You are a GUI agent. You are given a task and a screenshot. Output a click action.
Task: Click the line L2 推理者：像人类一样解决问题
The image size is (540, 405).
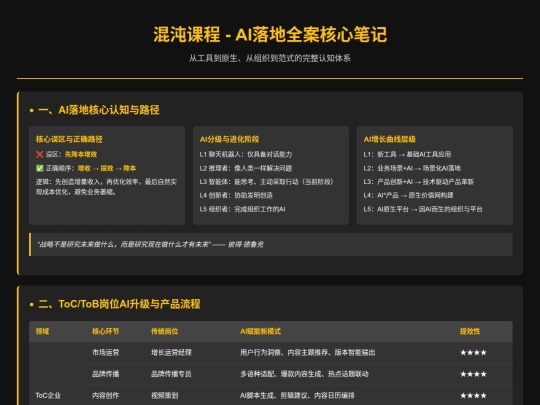tap(246, 168)
